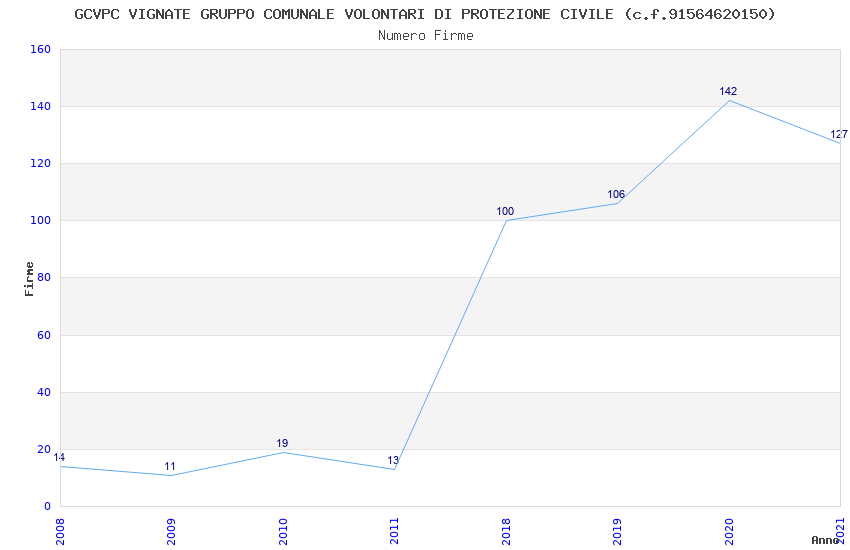Select the data label 14

[x=59, y=458]
